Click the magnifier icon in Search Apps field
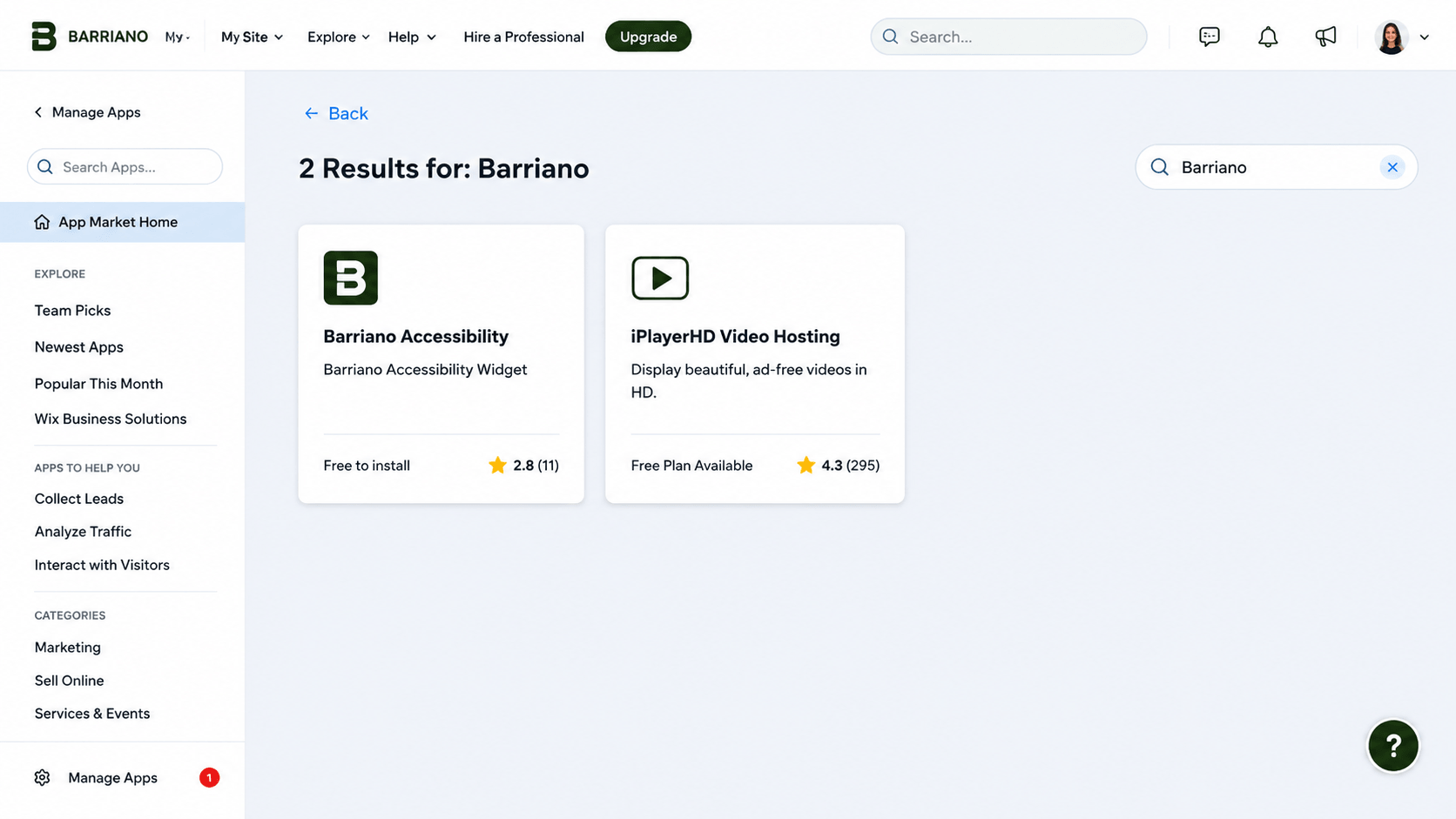The height and width of the screenshot is (819, 1456). (45, 166)
